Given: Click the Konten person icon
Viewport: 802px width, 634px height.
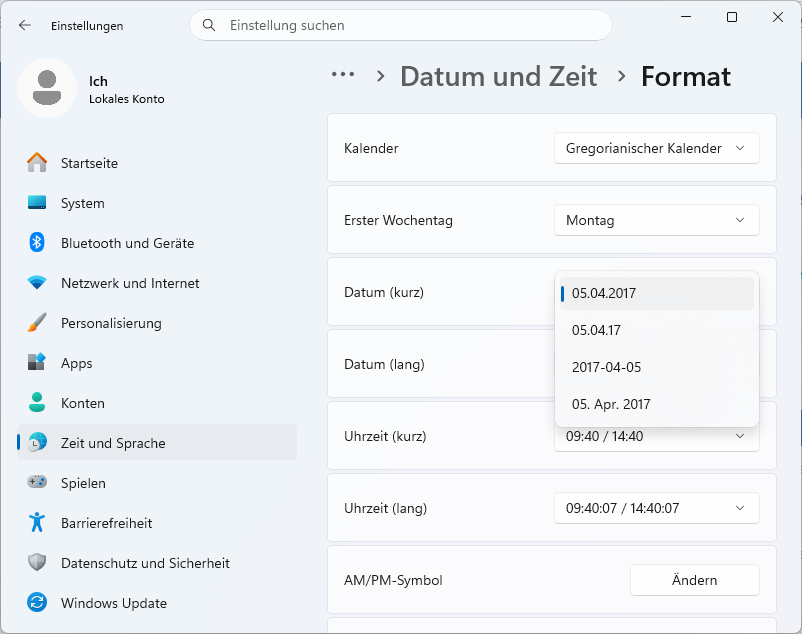Looking at the screenshot, I should tap(37, 403).
